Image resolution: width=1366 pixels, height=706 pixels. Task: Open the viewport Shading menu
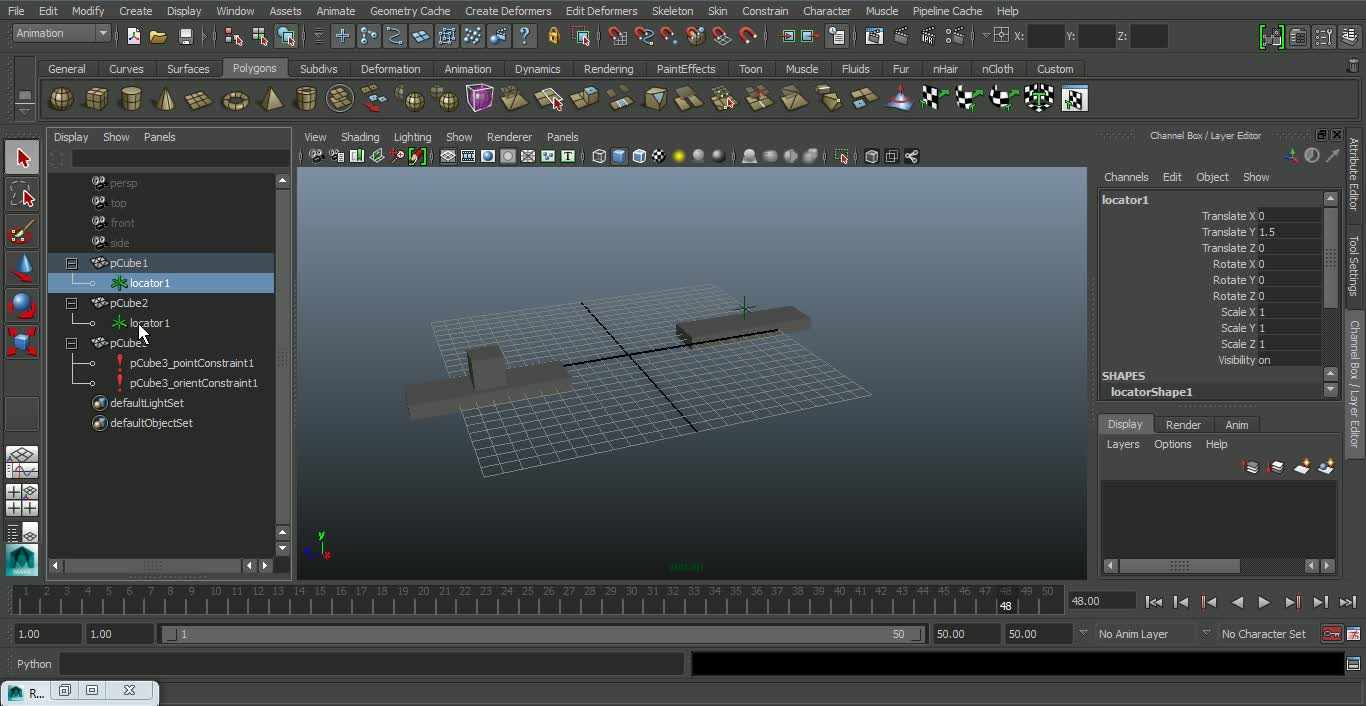point(360,137)
